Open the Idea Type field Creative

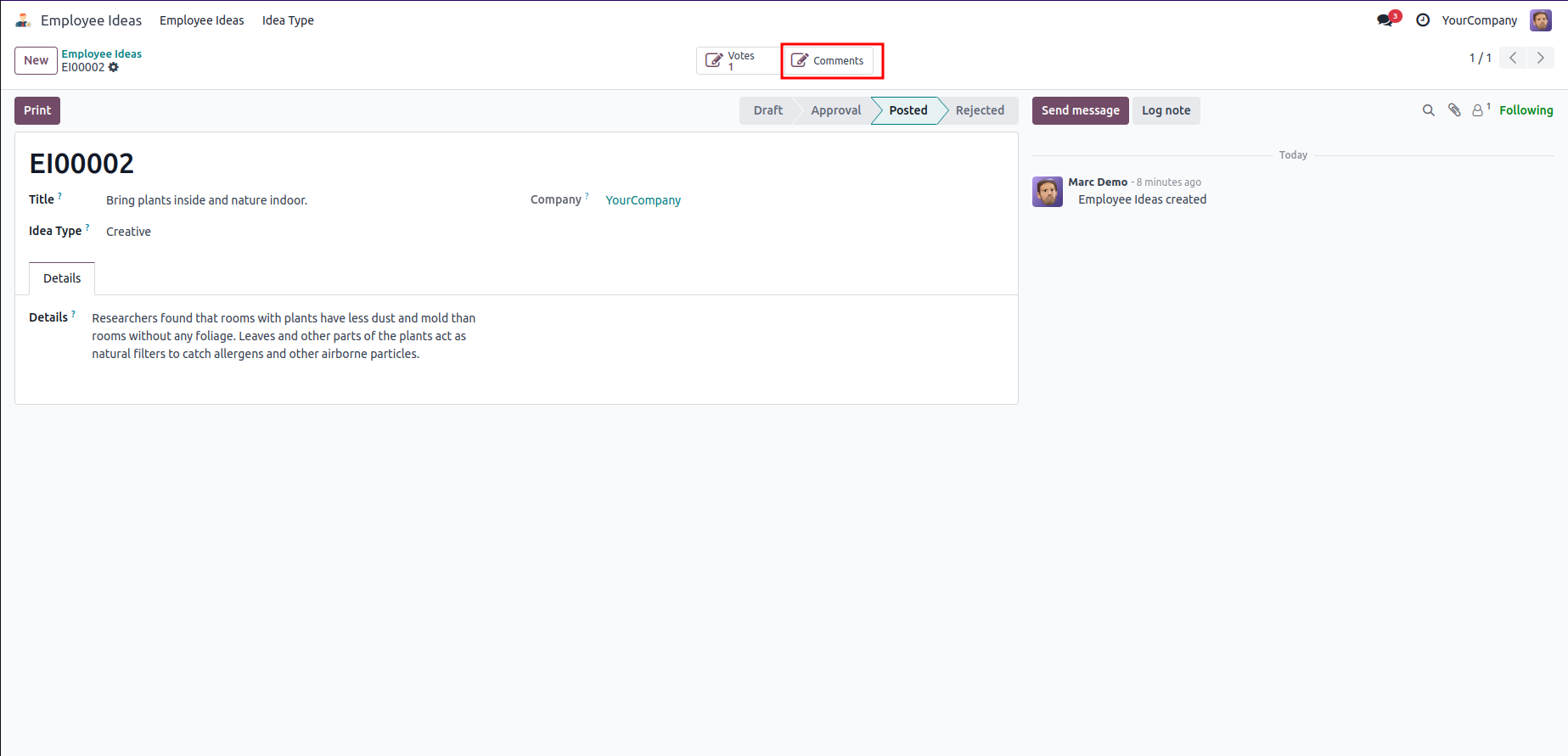click(128, 232)
